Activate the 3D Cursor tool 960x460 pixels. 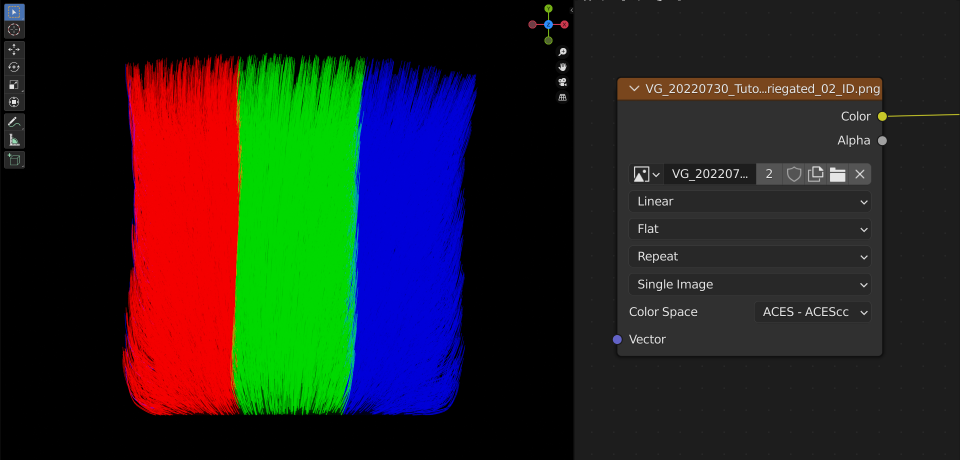[x=14, y=29]
